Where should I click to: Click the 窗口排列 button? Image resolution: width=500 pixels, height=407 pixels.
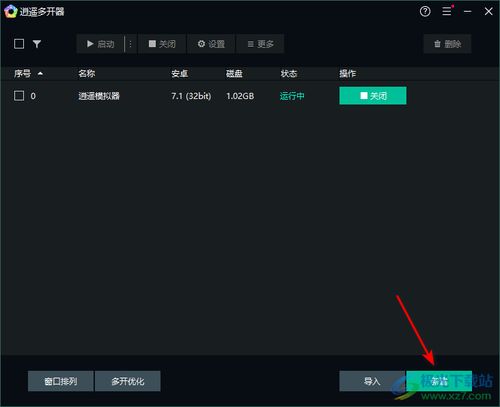coord(61,381)
